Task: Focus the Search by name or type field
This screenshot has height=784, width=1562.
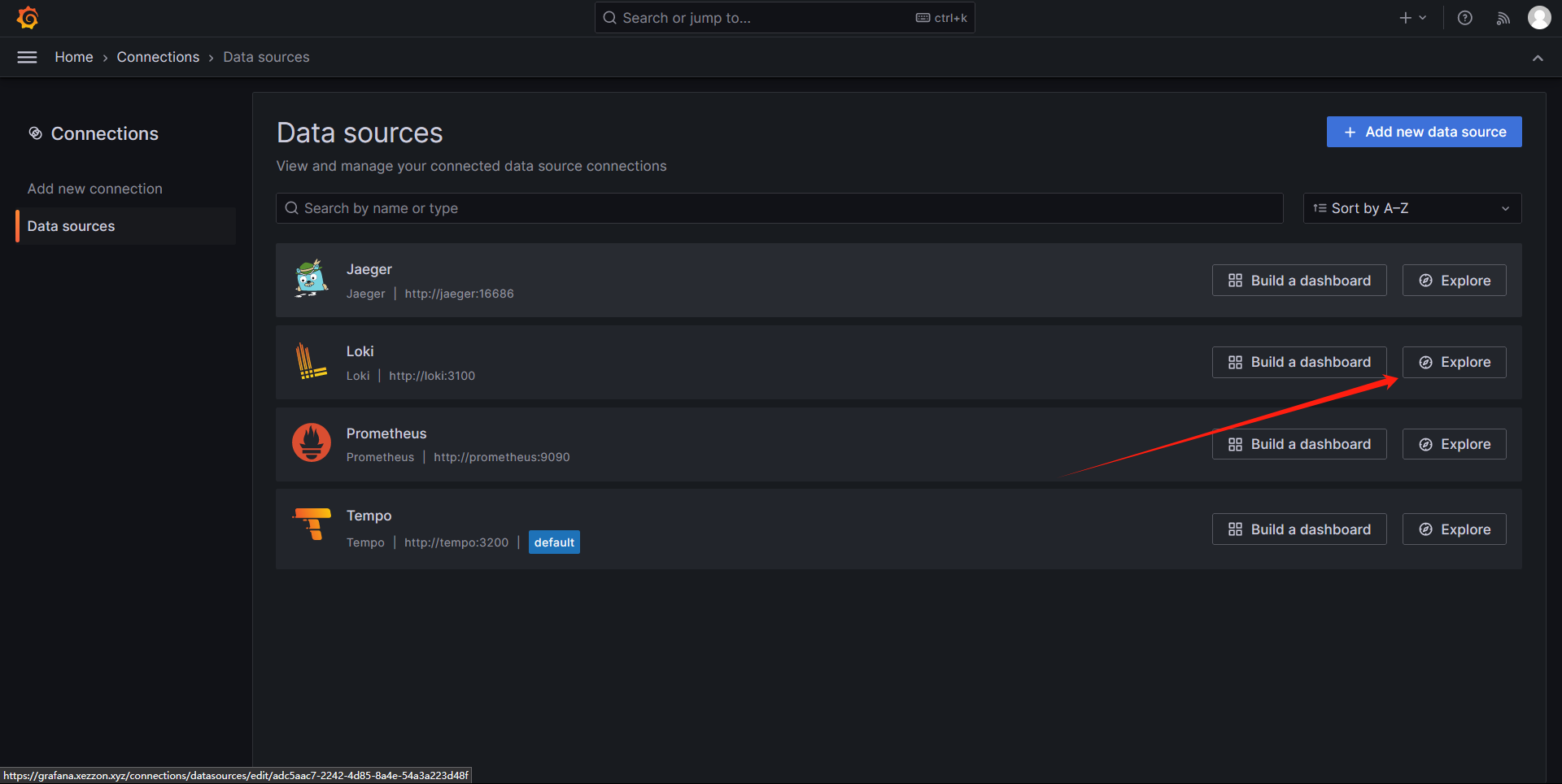Action: pyautogui.click(x=779, y=208)
